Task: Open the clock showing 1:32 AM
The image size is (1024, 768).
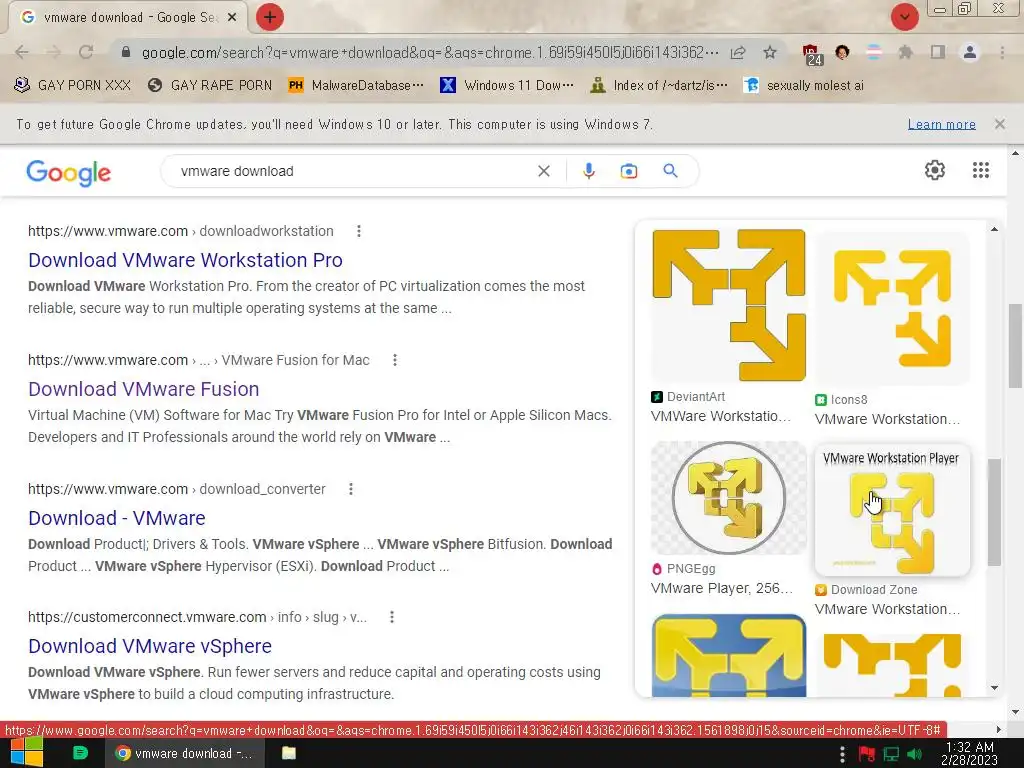Action: (x=970, y=753)
